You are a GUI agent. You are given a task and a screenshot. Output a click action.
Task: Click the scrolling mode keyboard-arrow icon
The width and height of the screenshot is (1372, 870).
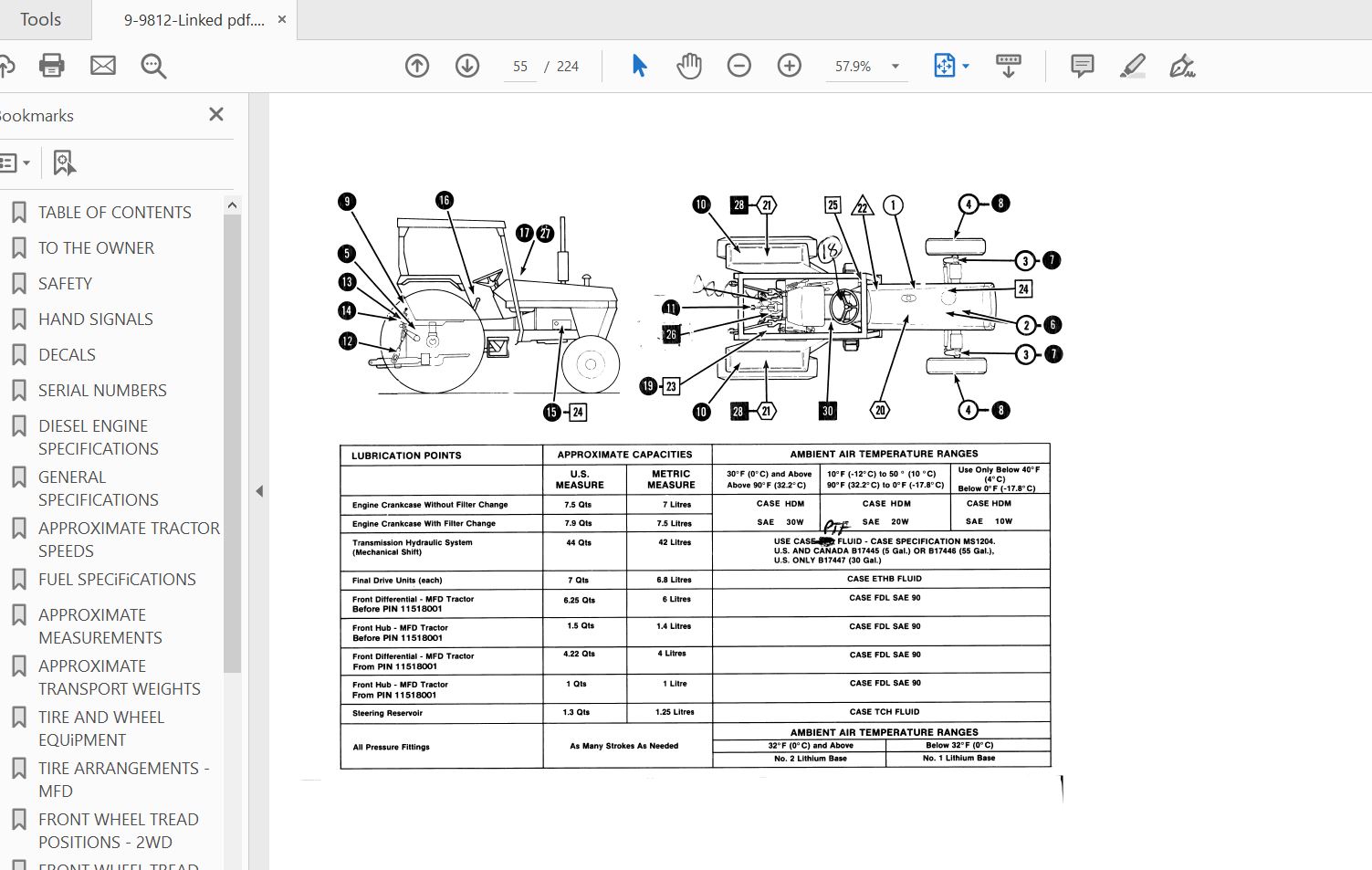(1009, 66)
